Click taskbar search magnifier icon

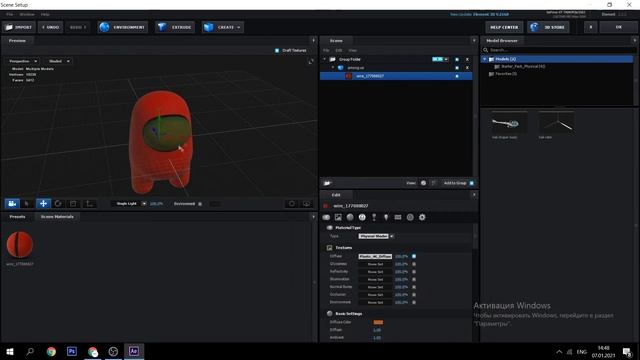click(30, 351)
